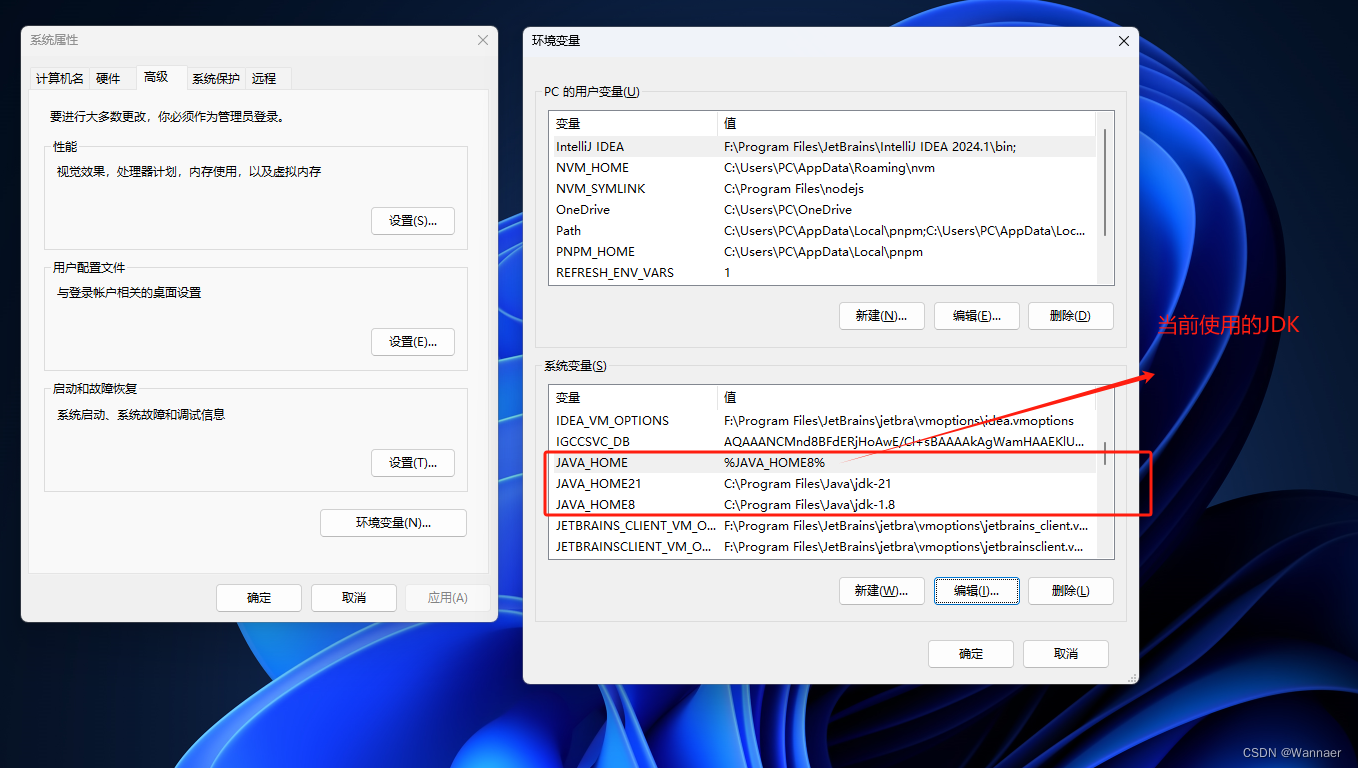Click 删除(D) for user variables
This screenshot has height=768, width=1358.
pos(1070,316)
